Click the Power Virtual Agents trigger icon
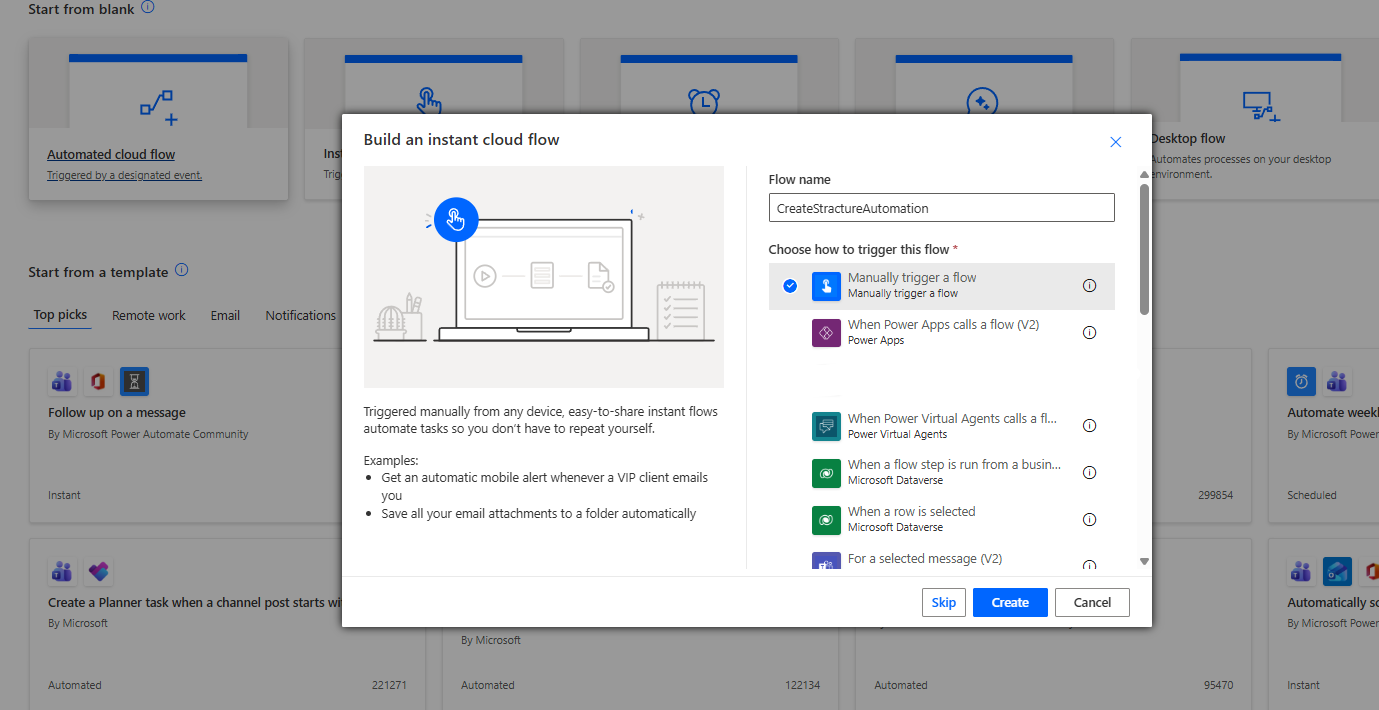Image resolution: width=1379 pixels, height=710 pixels. coord(826,427)
